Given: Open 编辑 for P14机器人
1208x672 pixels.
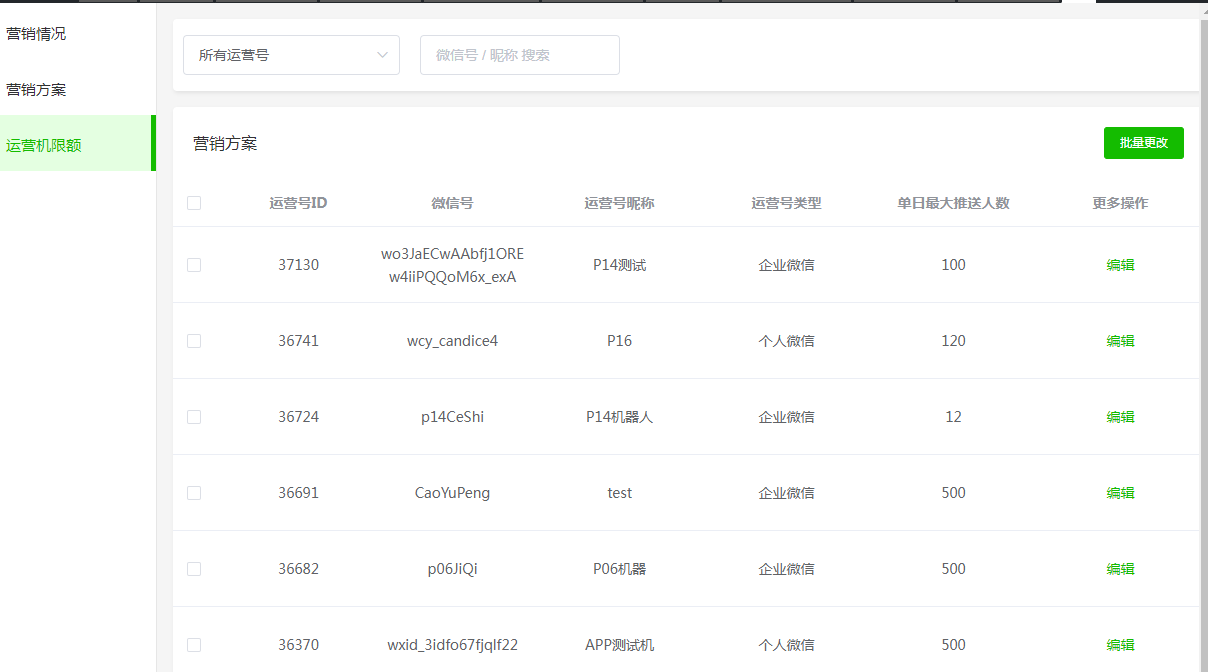Looking at the screenshot, I should coord(1120,417).
